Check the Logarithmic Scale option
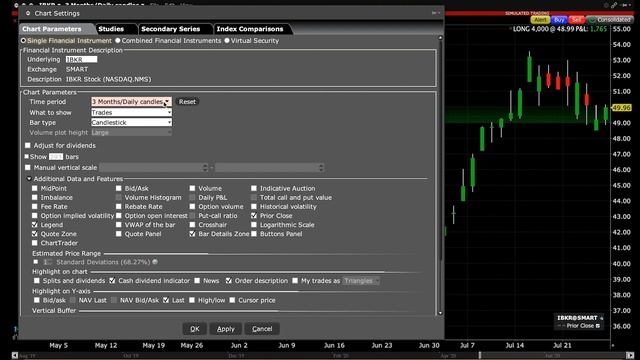Viewport: 640px width, 360px height. pos(254,224)
